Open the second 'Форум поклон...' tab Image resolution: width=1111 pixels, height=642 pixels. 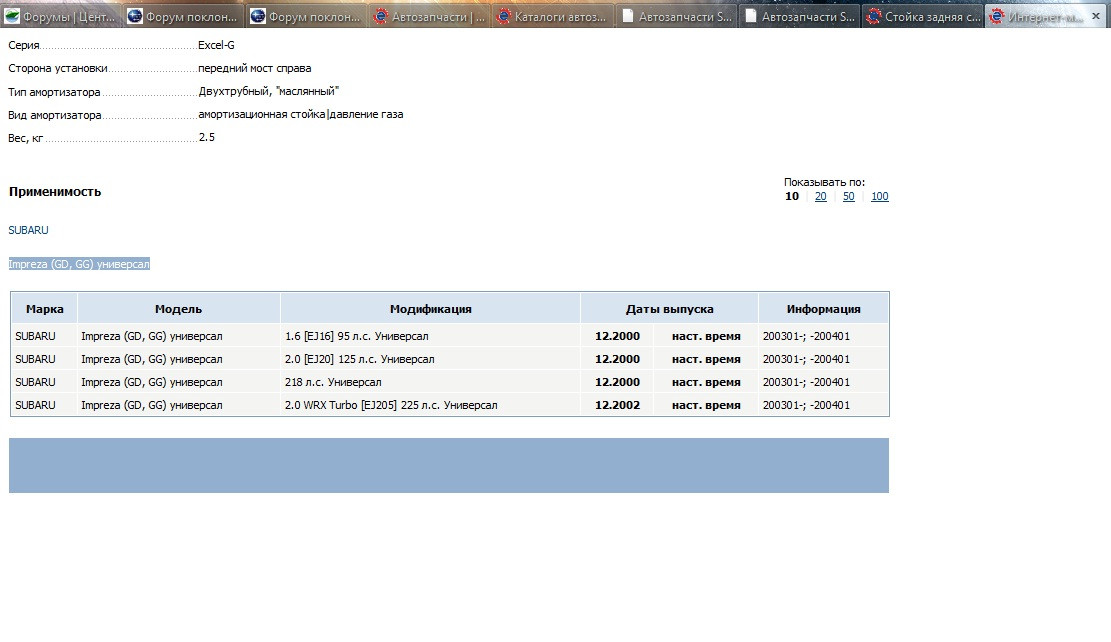click(307, 16)
